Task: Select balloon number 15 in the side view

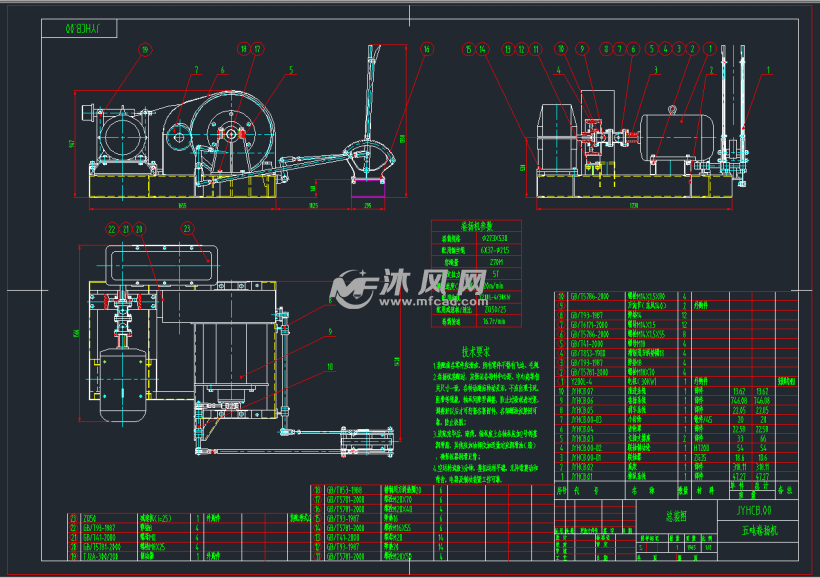Action: coord(468,48)
